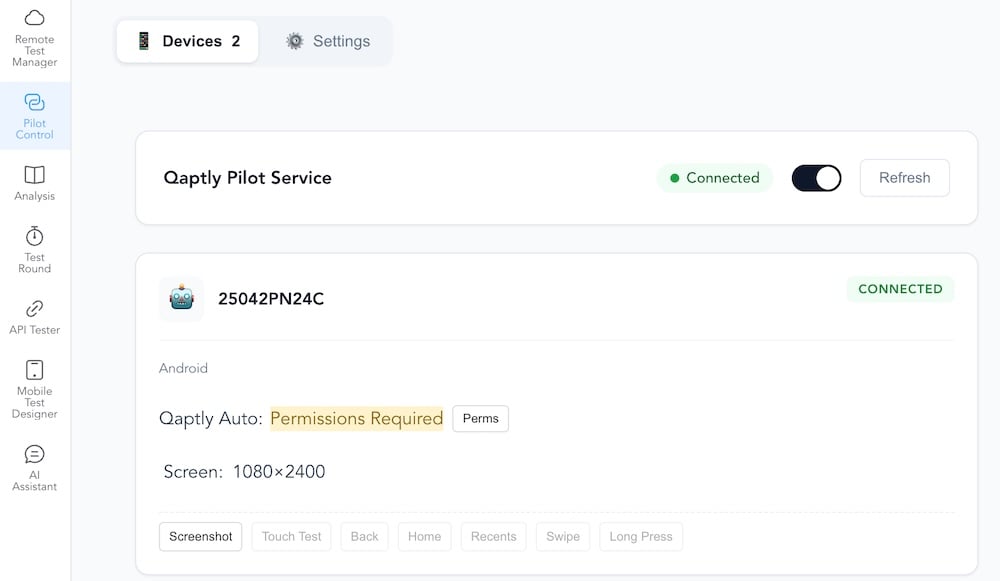The image size is (1000, 581).
Task: Open Remote Test Manager cloud icon
Action: (34, 17)
